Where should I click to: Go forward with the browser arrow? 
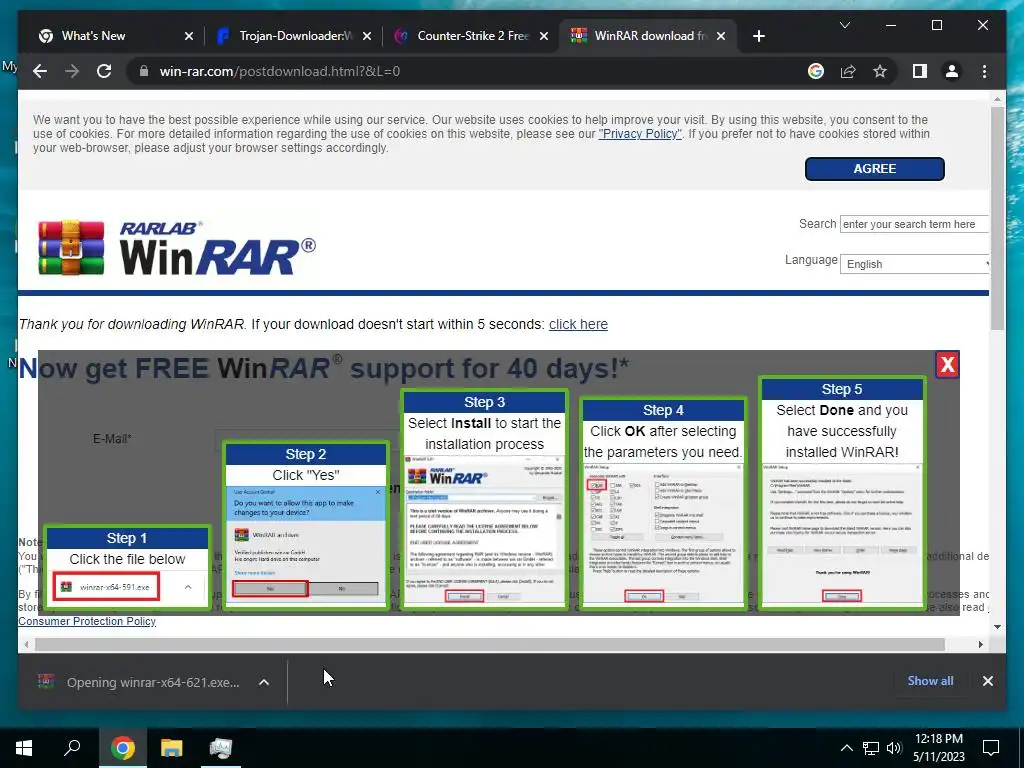click(x=72, y=71)
